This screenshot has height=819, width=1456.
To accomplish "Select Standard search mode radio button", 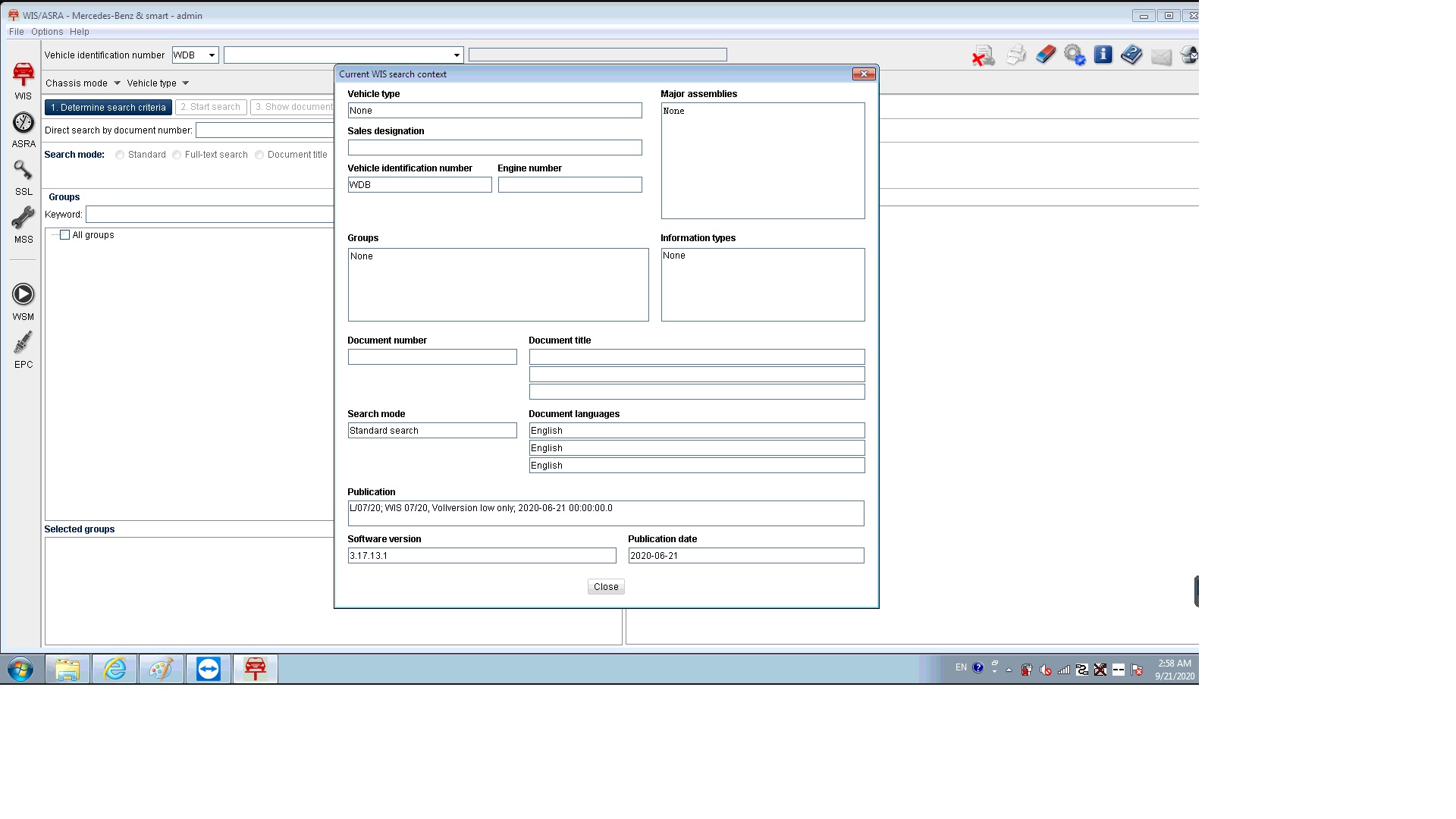I will (120, 155).
